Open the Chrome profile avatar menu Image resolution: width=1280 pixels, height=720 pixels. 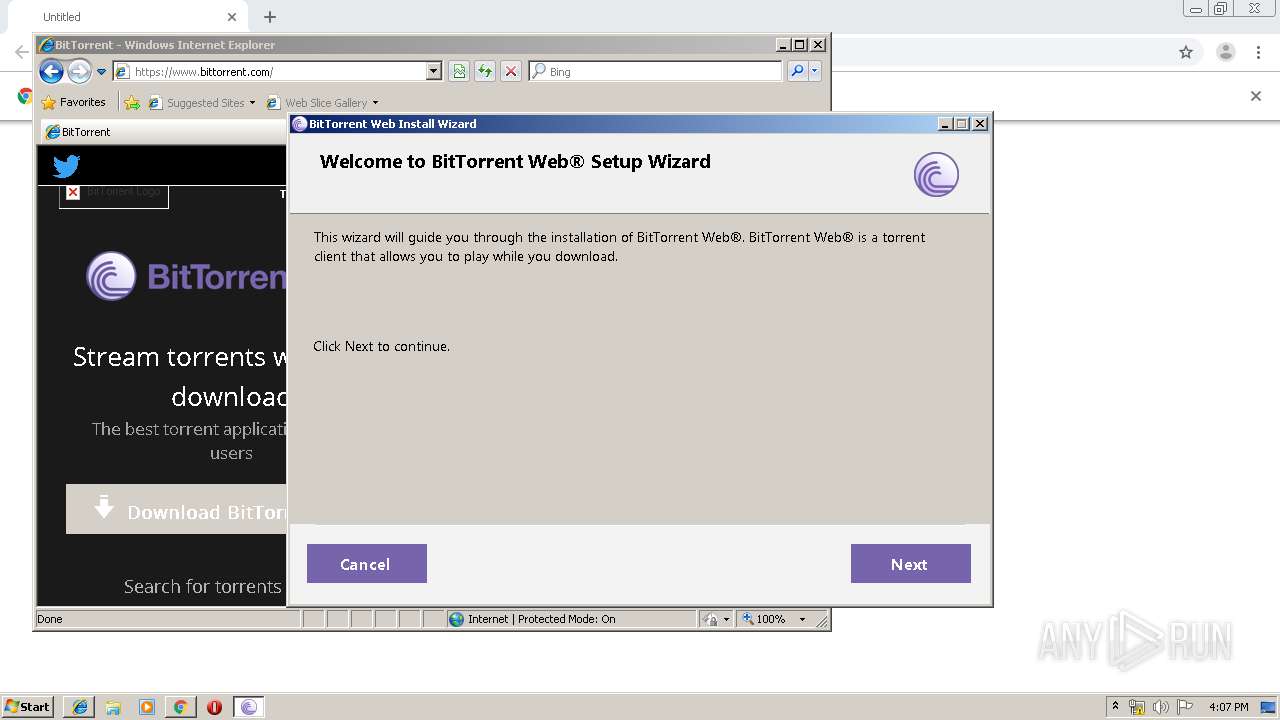1226,52
